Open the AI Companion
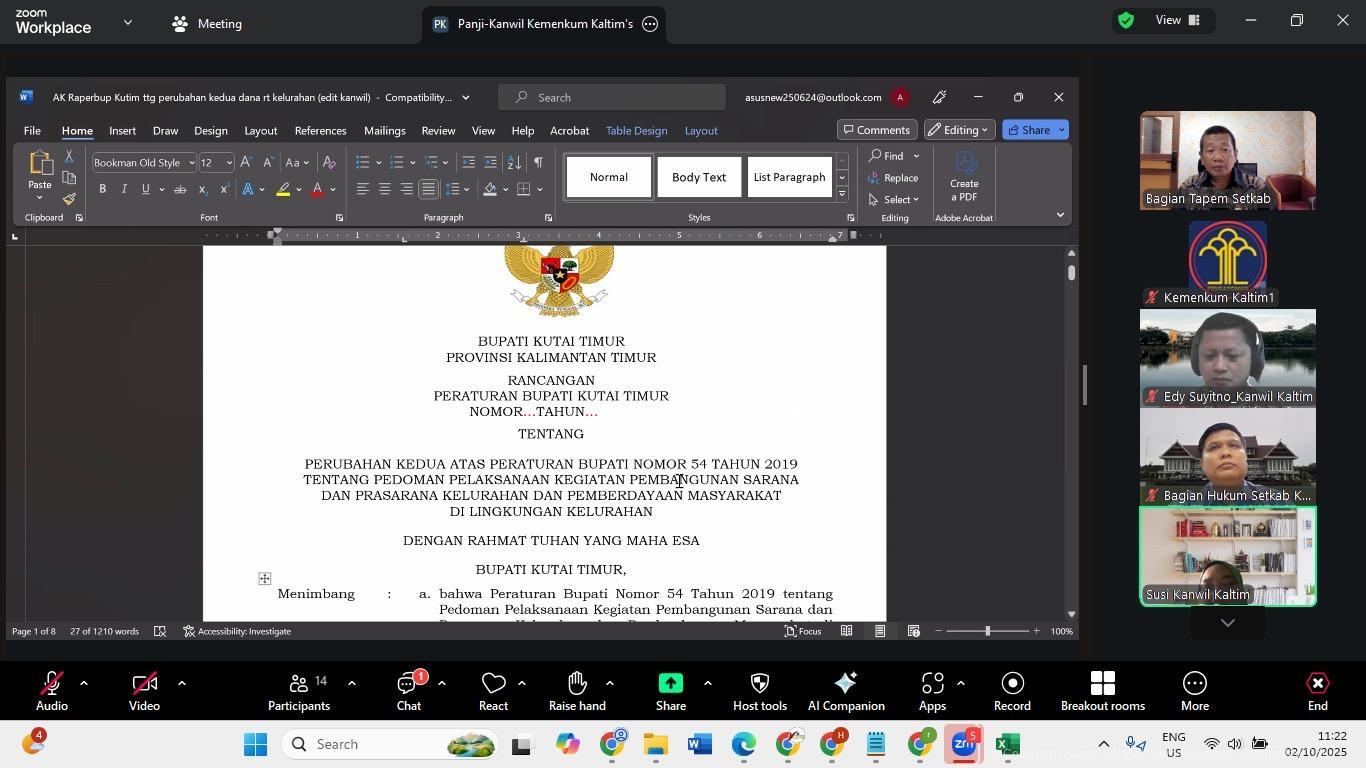Viewport: 1366px width, 768px height. click(x=846, y=691)
